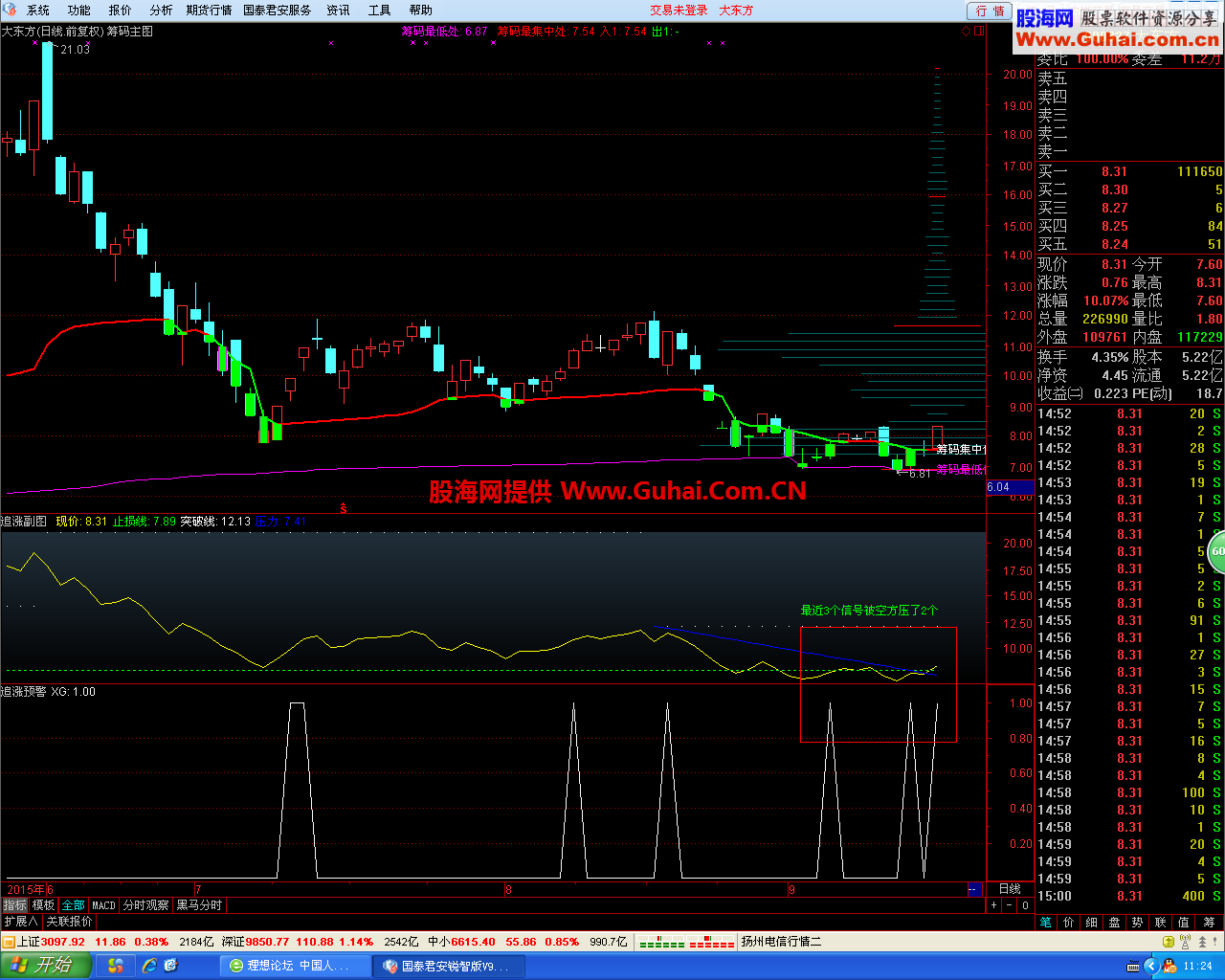The width and height of the screenshot is (1225, 980).
Task: Click the plus zoom button under 日线
Action: click(x=994, y=905)
